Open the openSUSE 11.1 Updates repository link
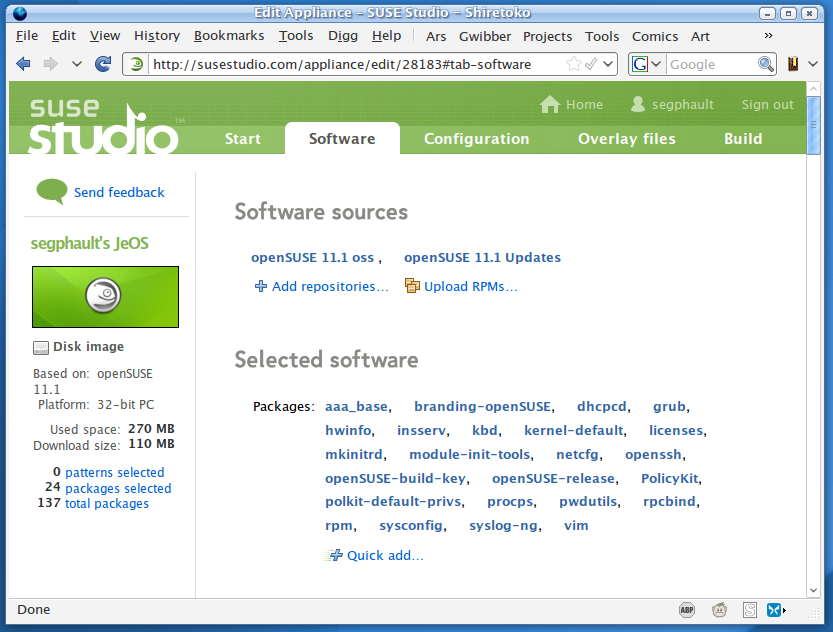Screen dimensions: 833x632 point(482,258)
